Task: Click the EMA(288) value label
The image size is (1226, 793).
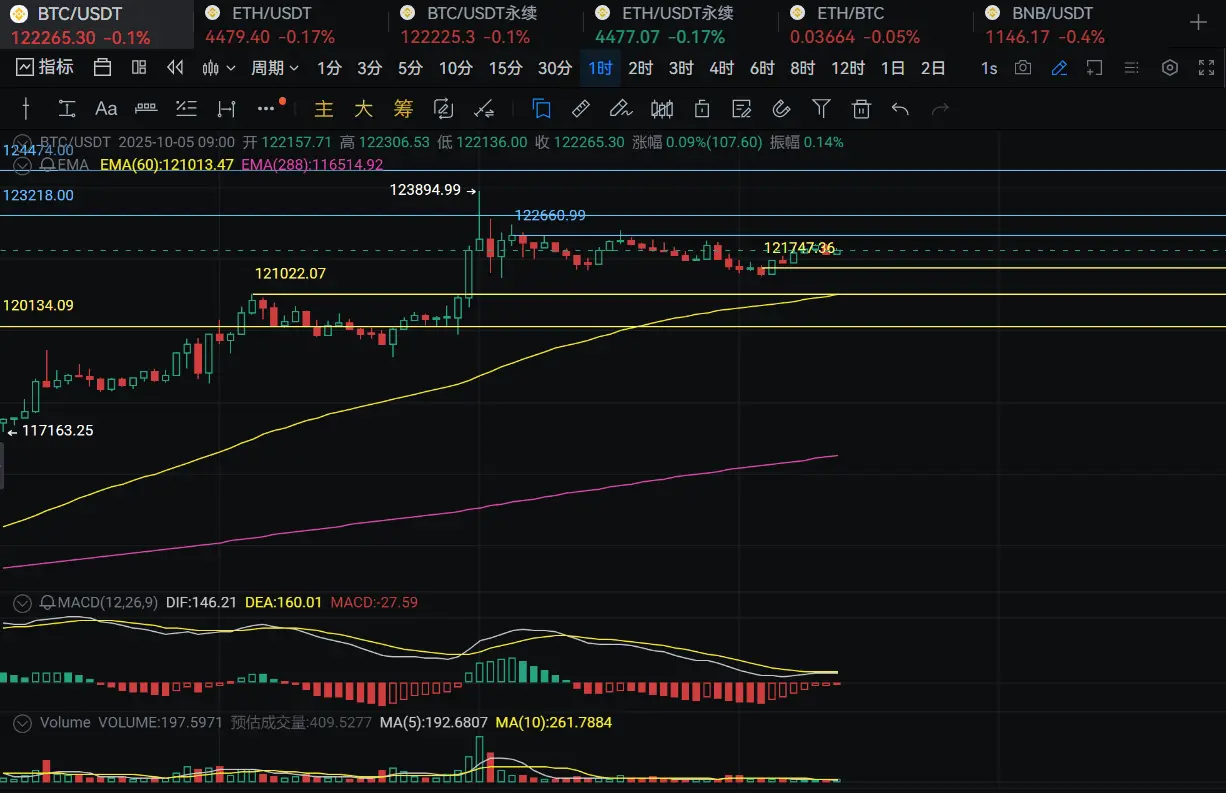Action: [312, 164]
